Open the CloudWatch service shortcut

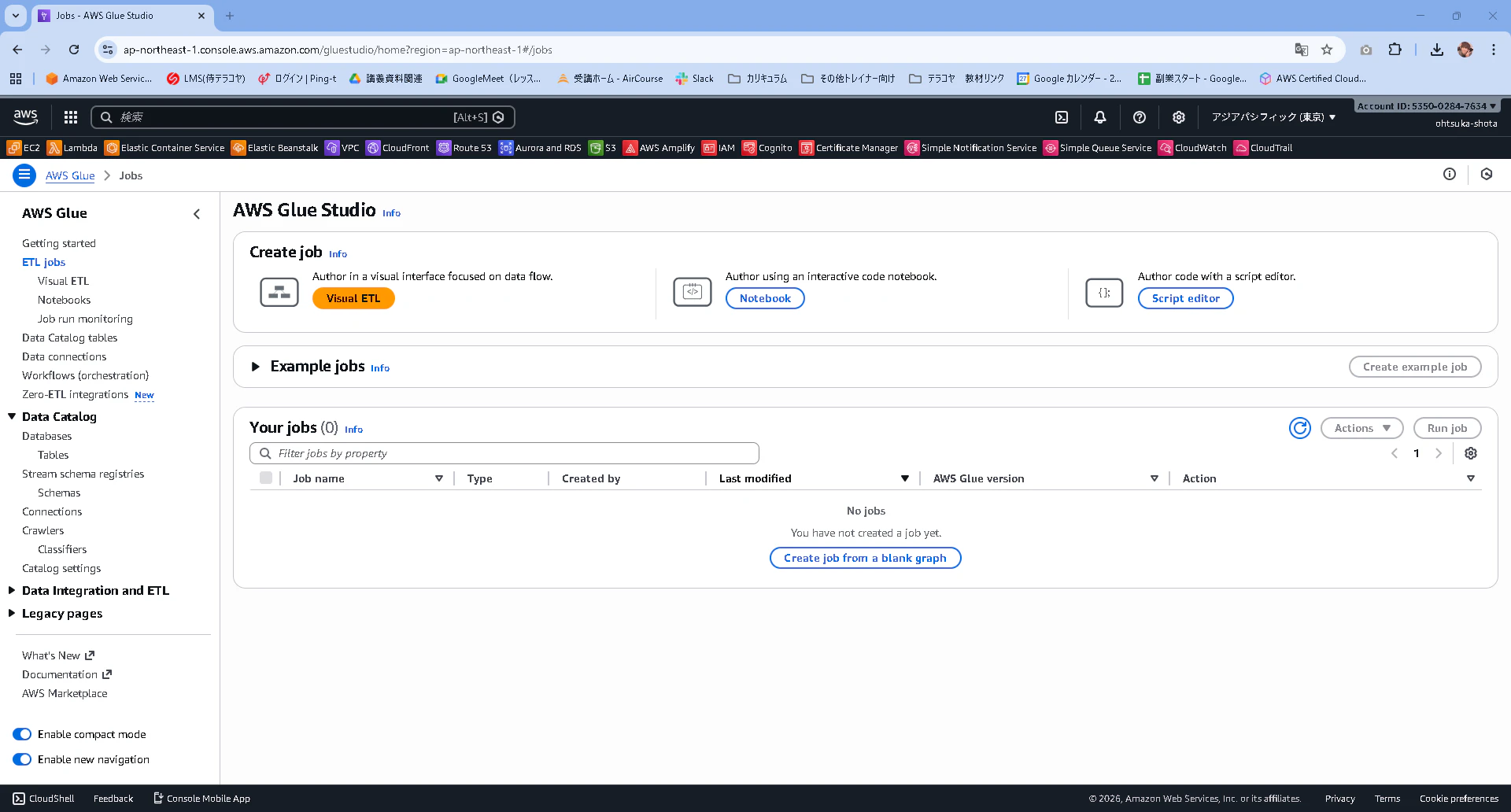[1192, 148]
